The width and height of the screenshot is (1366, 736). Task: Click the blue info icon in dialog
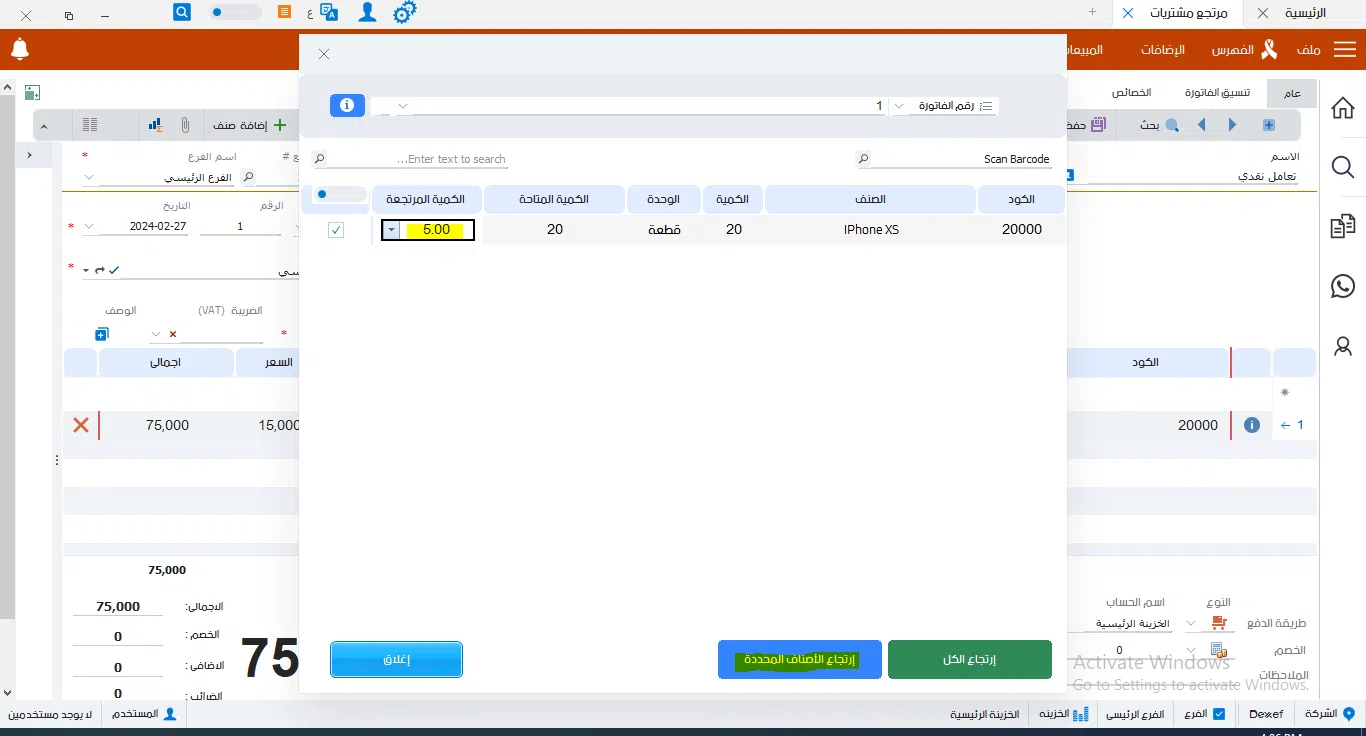pos(347,105)
